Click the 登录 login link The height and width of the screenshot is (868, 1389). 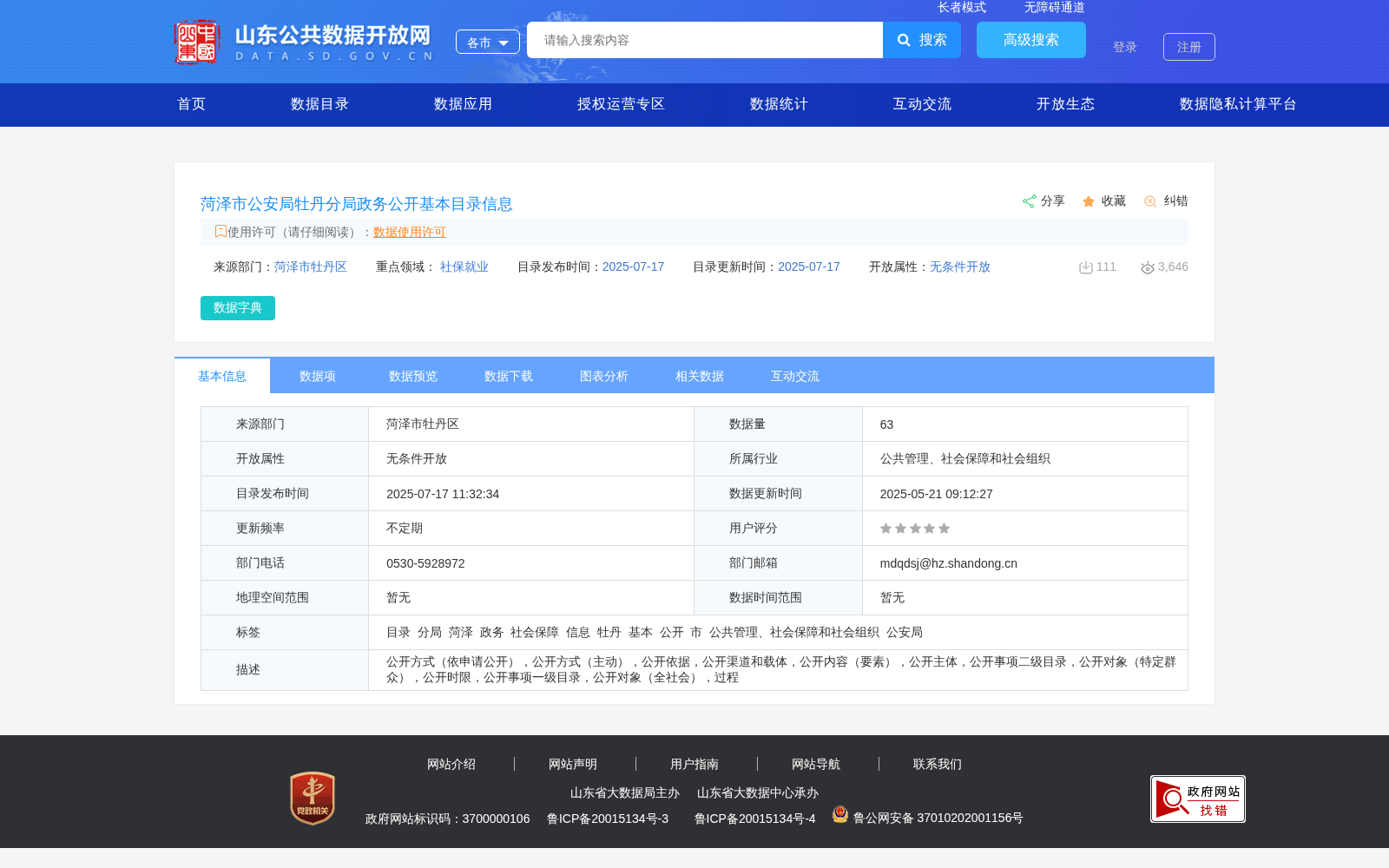click(1125, 47)
